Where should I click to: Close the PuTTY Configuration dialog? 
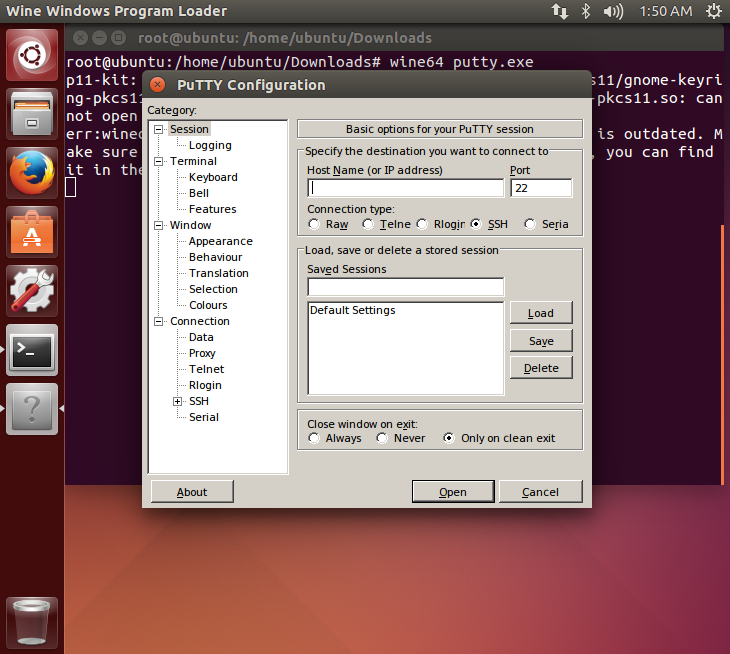pos(158,85)
